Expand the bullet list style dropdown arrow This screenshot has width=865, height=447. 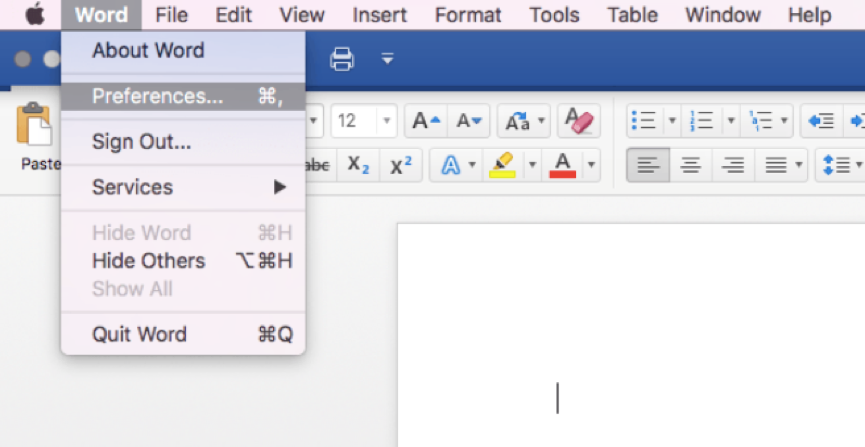coord(671,121)
